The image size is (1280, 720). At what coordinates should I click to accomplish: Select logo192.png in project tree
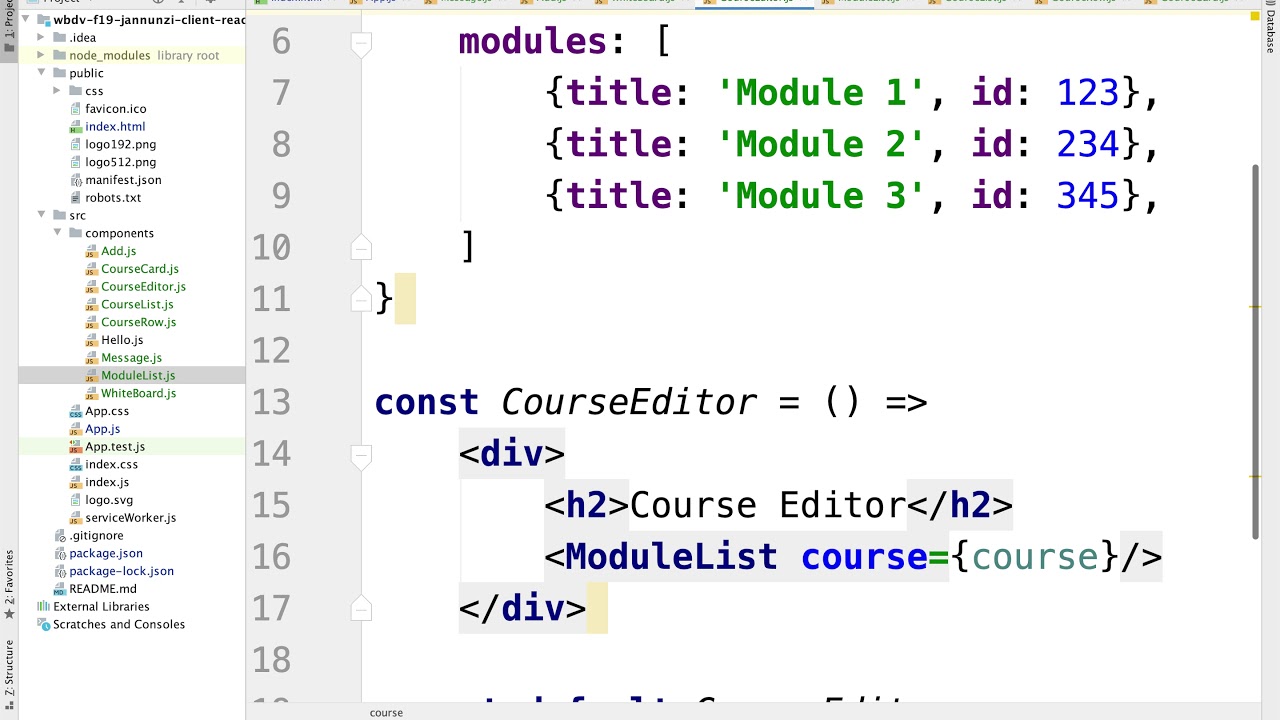(x=120, y=144)
